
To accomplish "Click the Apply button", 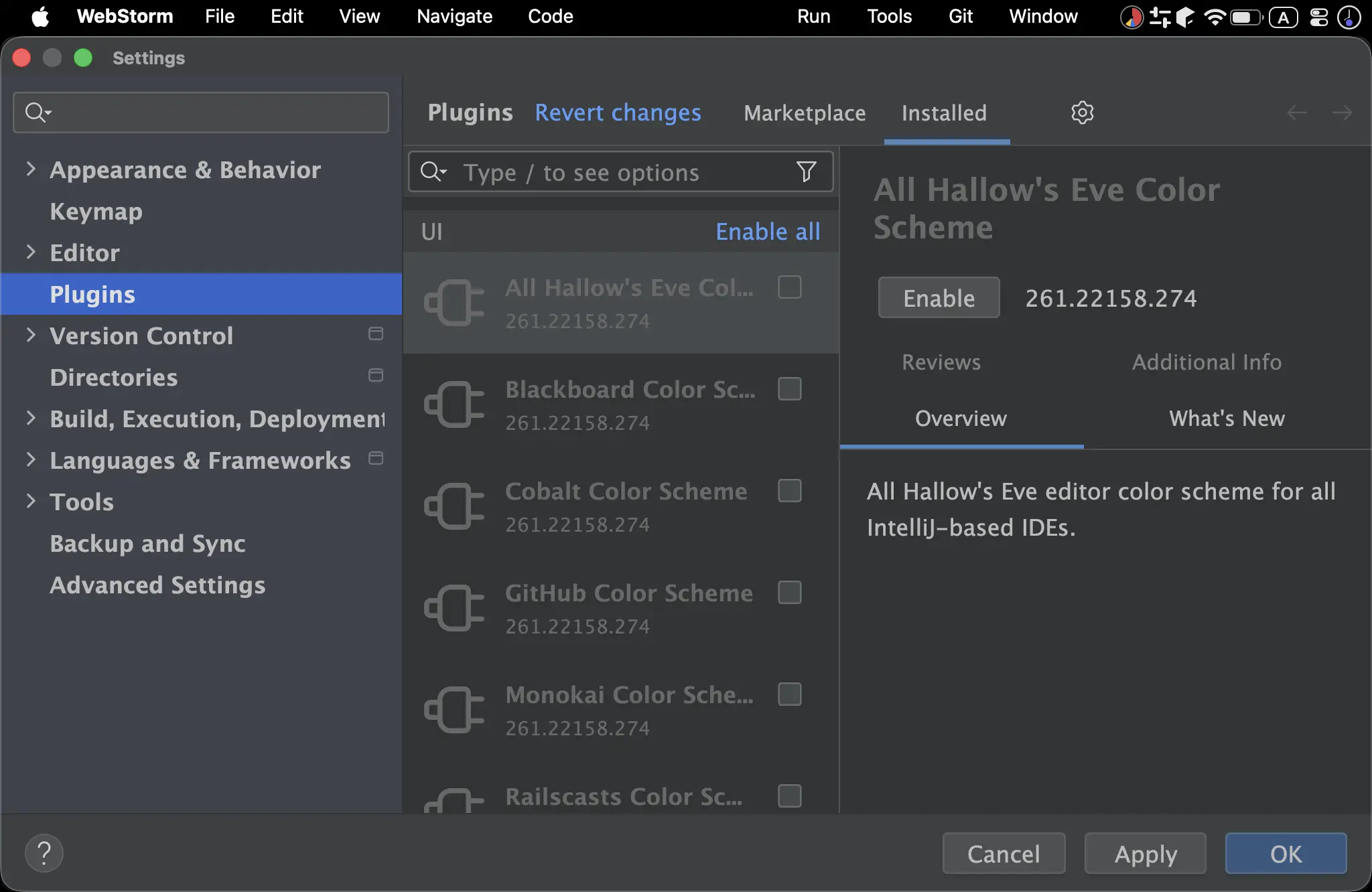I will pos(1146,853).
